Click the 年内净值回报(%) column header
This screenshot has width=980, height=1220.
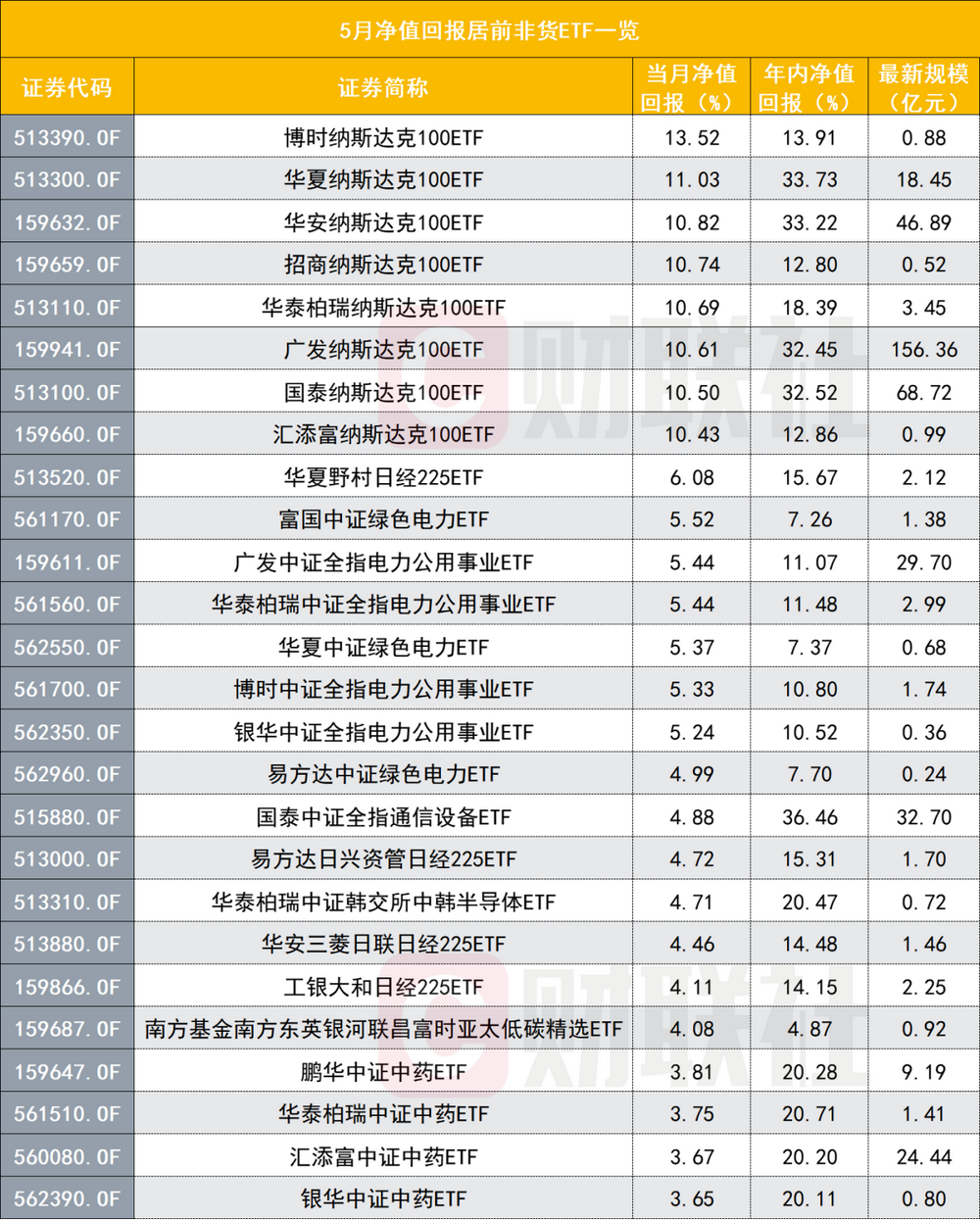[808, 88]
